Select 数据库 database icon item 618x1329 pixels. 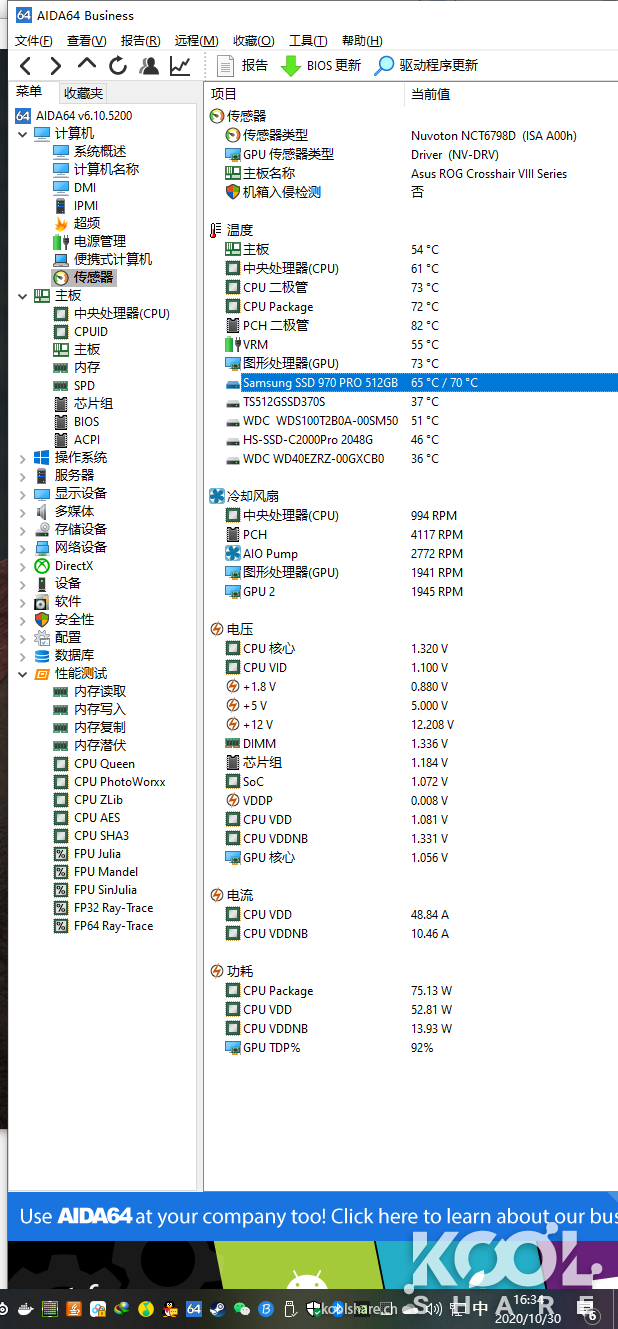coord(42,656)
